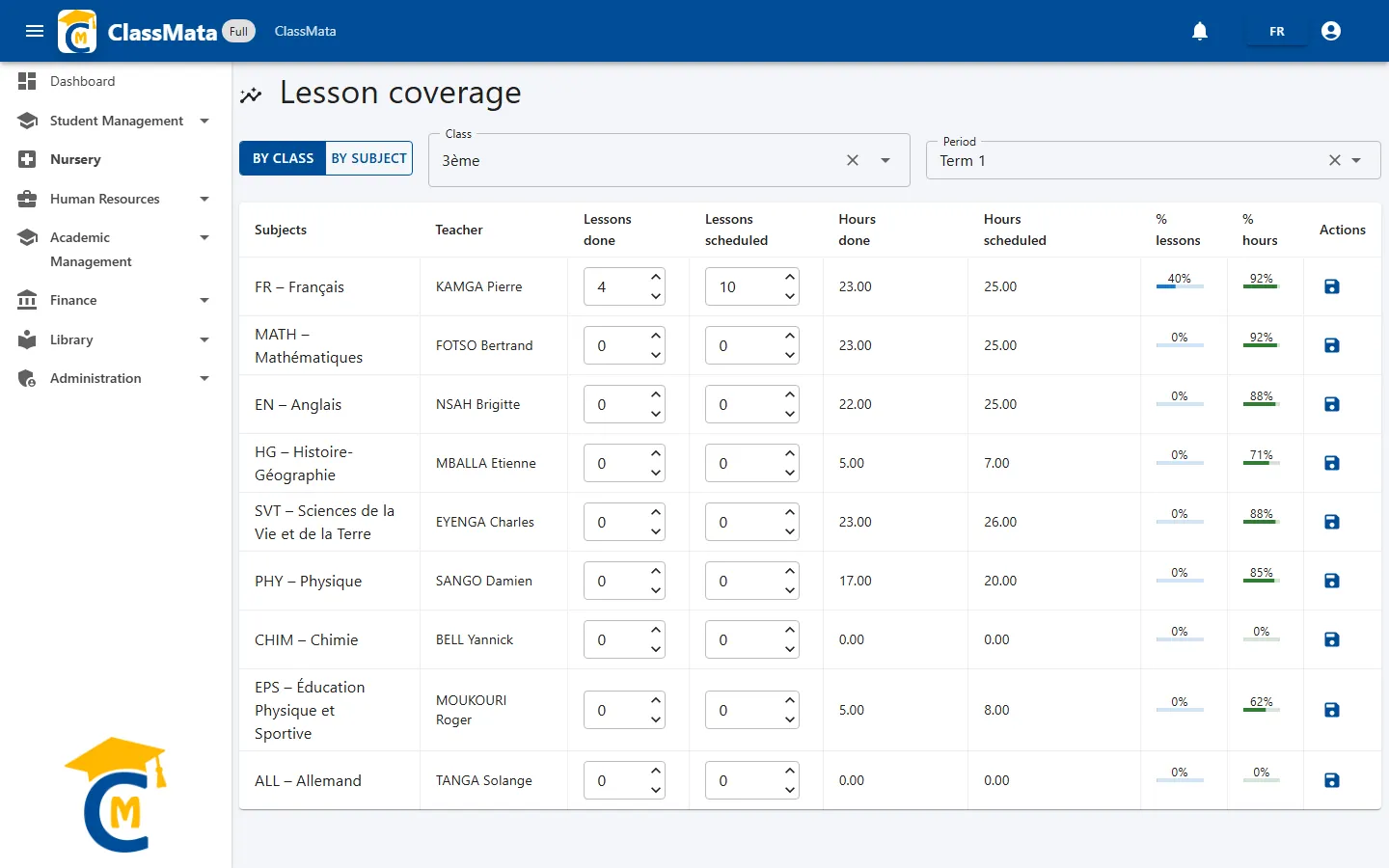This screenshot has height=868, width=1389.
Task: Click Chimie lessons done input field
Action: pyautogui.click(x=624, y=639)
